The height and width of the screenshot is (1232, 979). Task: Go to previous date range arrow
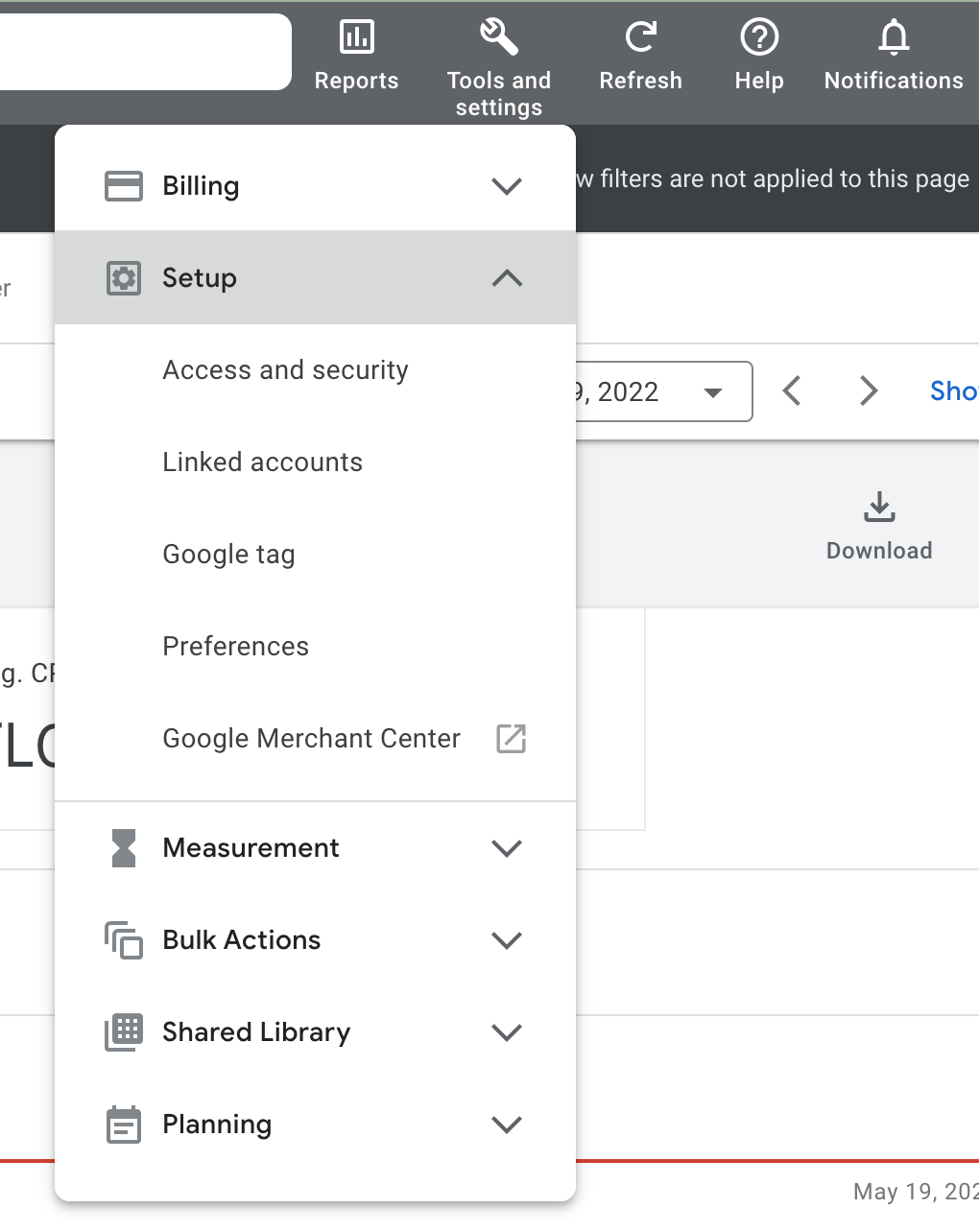point(792,391)
